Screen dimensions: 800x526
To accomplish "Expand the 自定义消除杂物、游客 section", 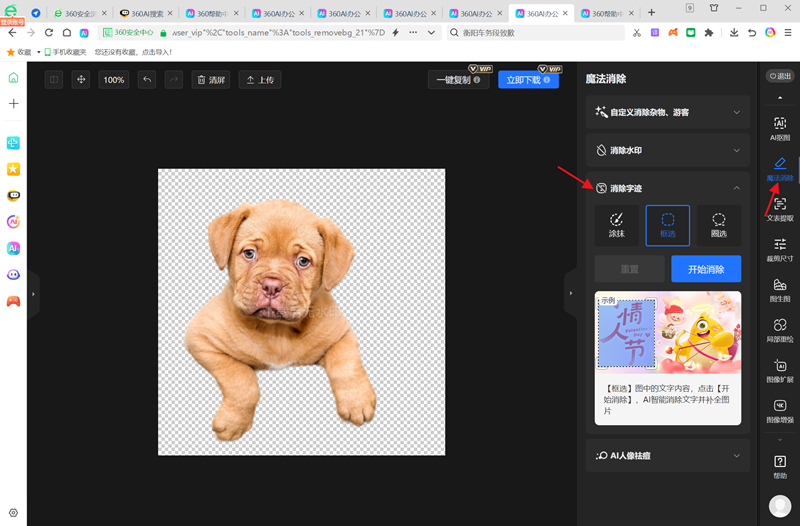I will pos(667,113).
